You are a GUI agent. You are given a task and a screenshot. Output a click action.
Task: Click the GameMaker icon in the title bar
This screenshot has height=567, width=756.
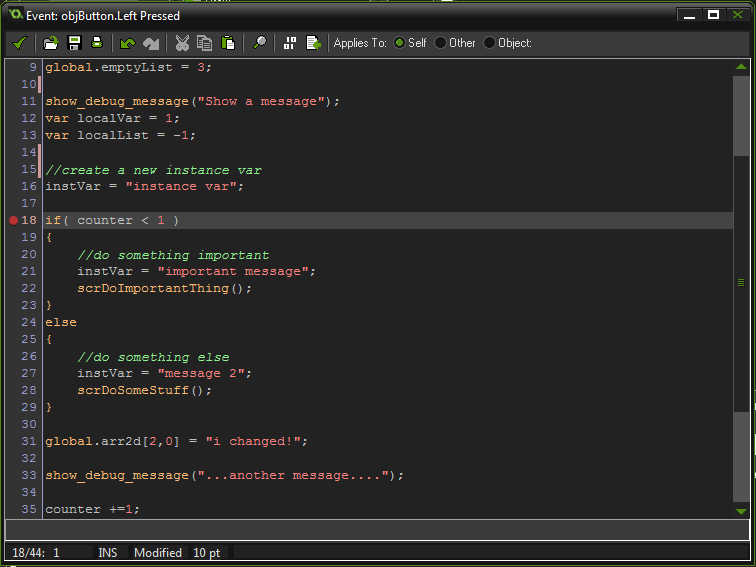tap(15, 14)
